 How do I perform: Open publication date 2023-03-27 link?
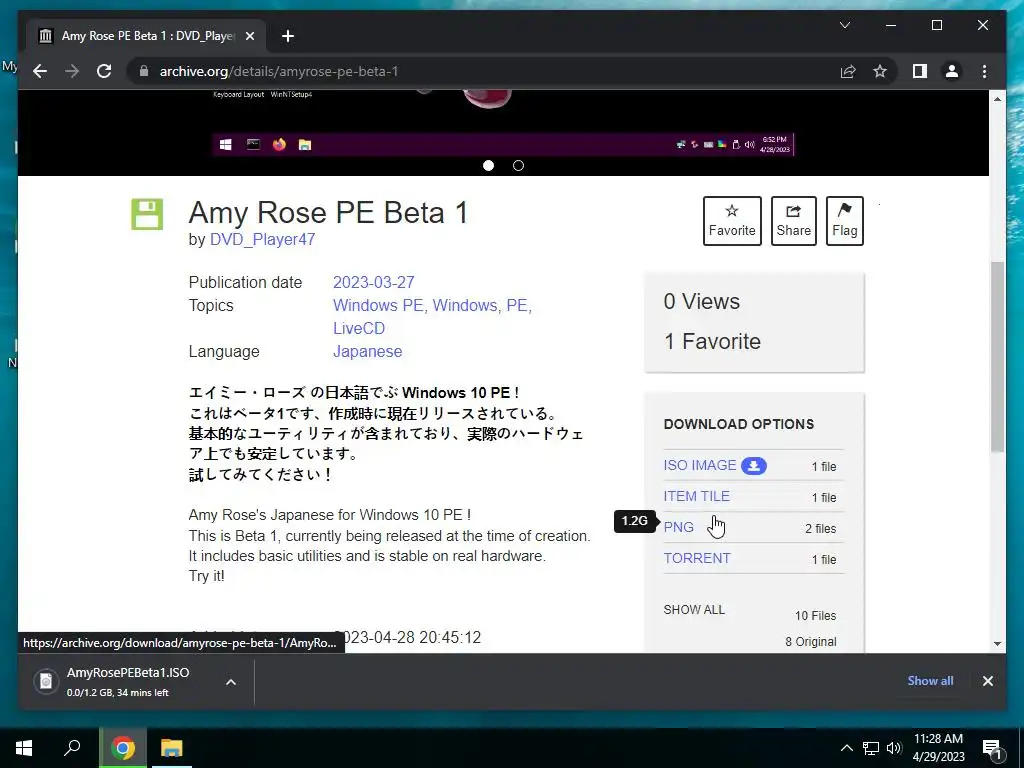coord(374,282)
